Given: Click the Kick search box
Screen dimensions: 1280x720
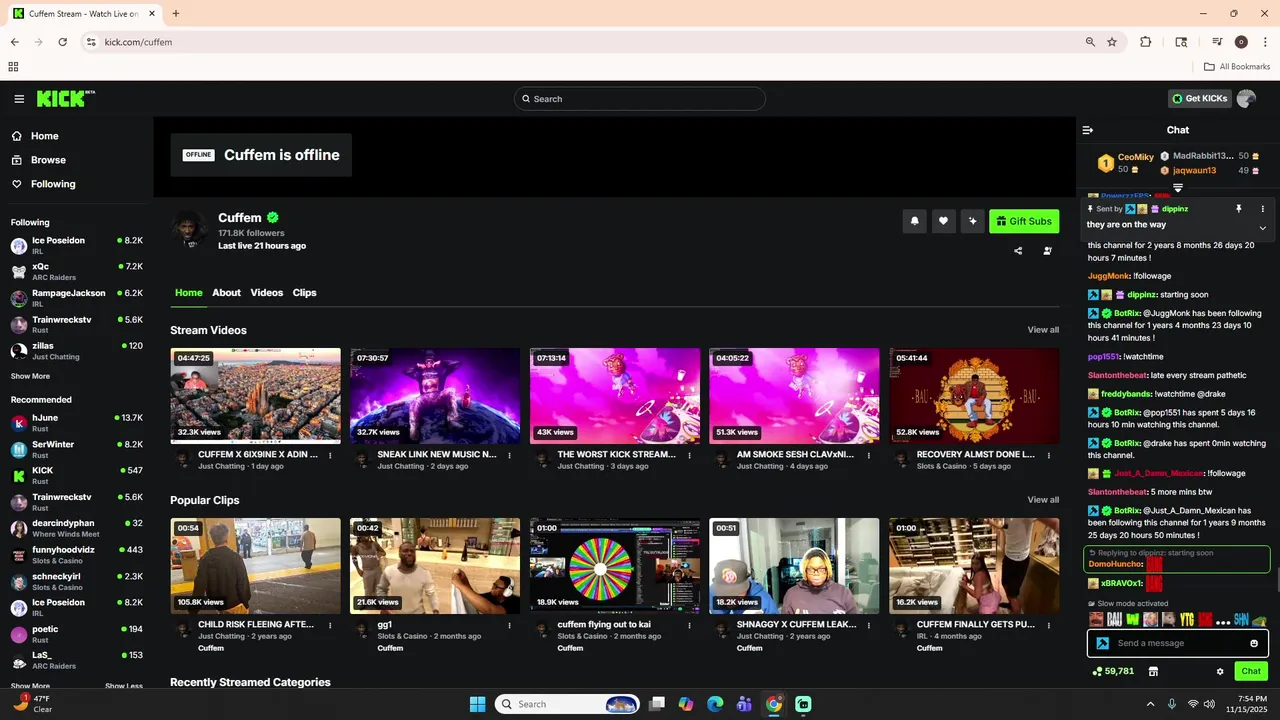Looking at the screenshot, I should [640, 98].
